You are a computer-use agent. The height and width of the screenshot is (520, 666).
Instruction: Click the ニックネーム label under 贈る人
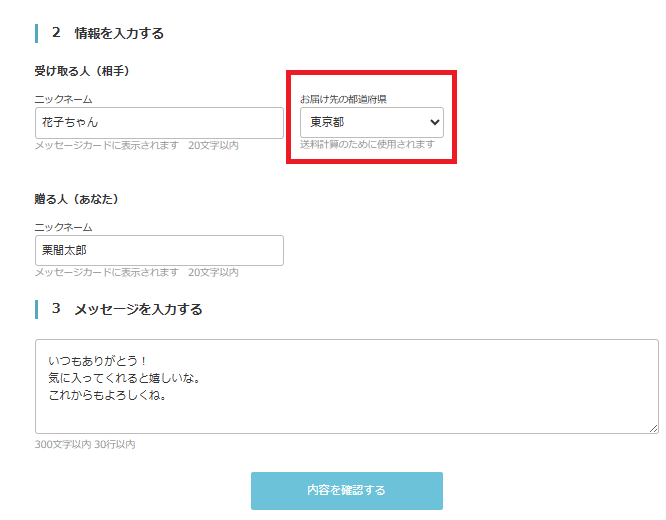[63, 227]
